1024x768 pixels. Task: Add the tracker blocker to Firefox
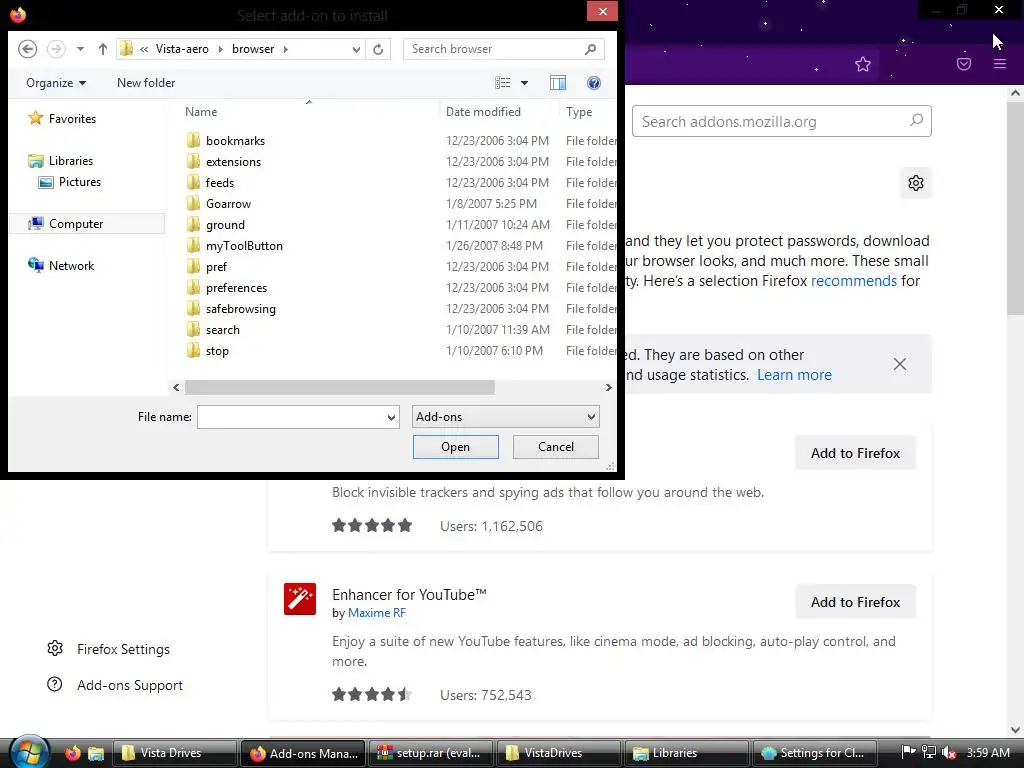pyautogui.click(x=856, y=453)
